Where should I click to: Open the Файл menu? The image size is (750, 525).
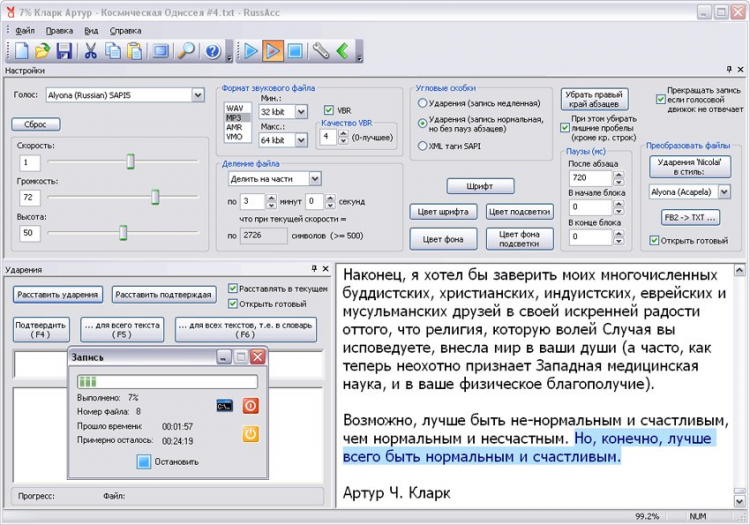coord(25,31)
